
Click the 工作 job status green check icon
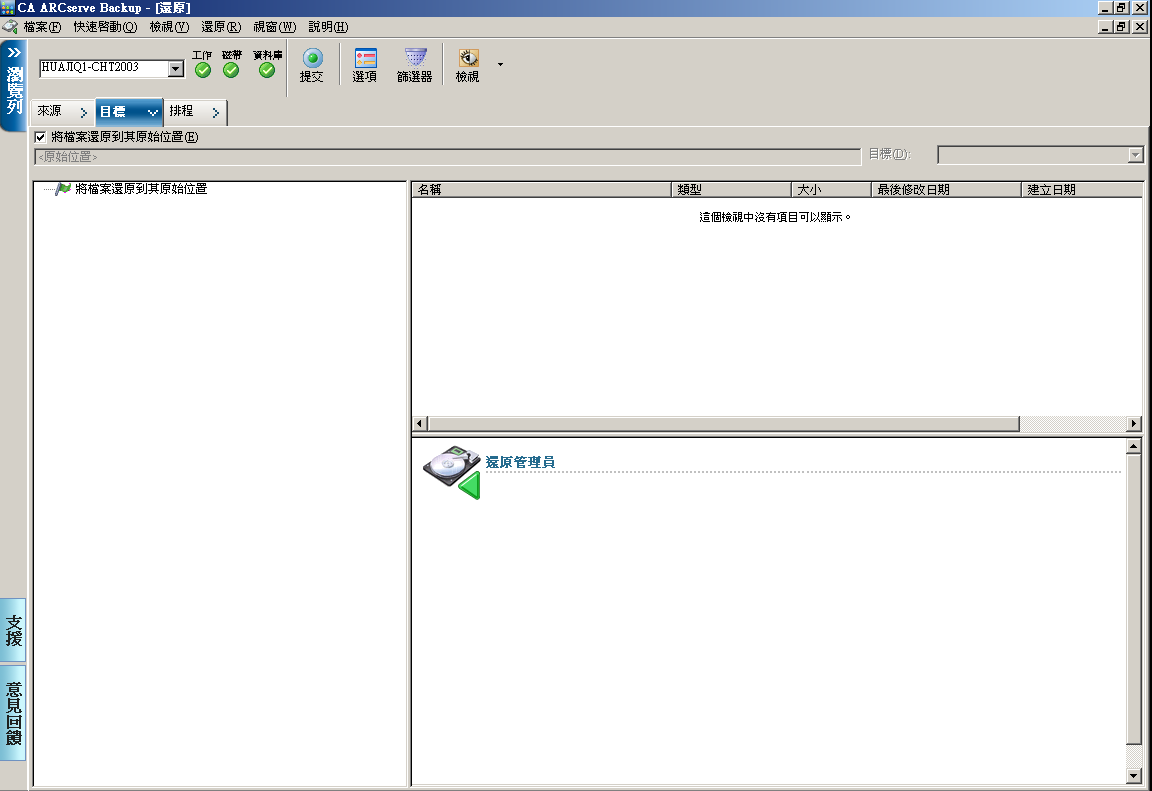203,70
